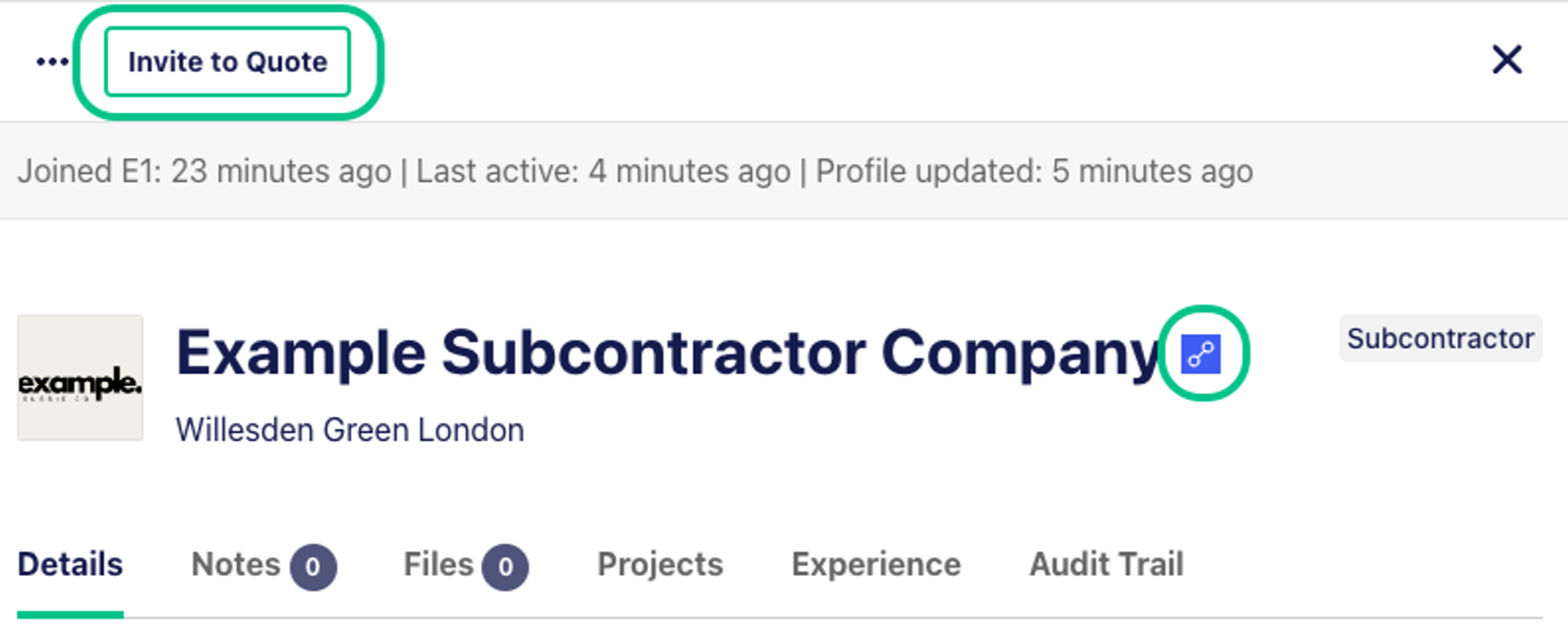Switch to the Projects tab
This screenshot has height=636, width=1568.
660,564
